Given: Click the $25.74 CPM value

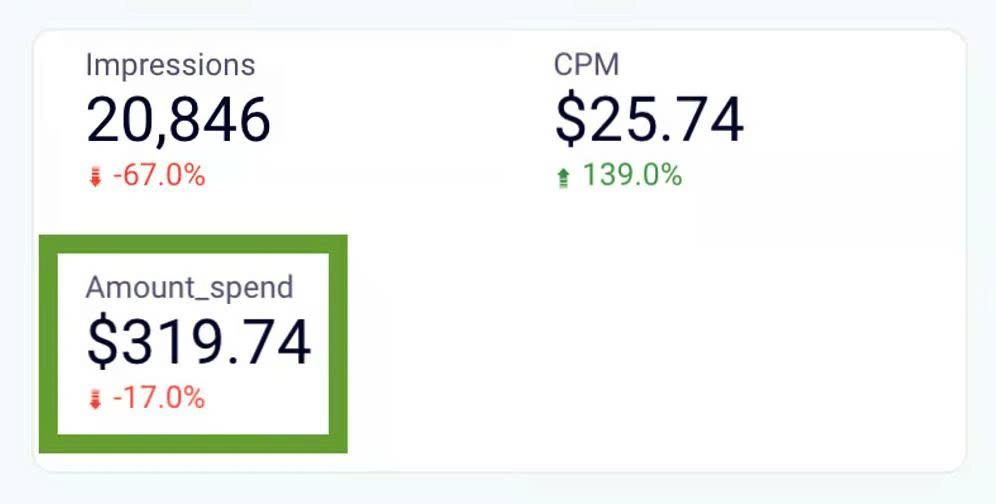Looking at the screenshot, I should [649, 120].
